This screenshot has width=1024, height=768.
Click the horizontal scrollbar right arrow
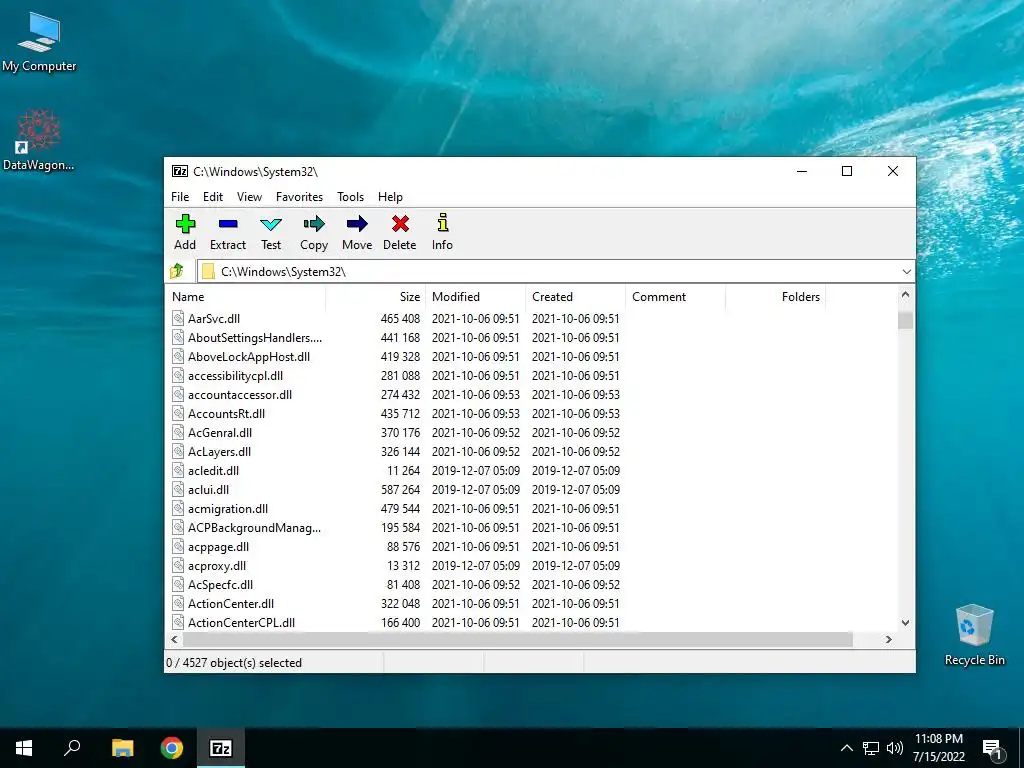tap(889, 639)
